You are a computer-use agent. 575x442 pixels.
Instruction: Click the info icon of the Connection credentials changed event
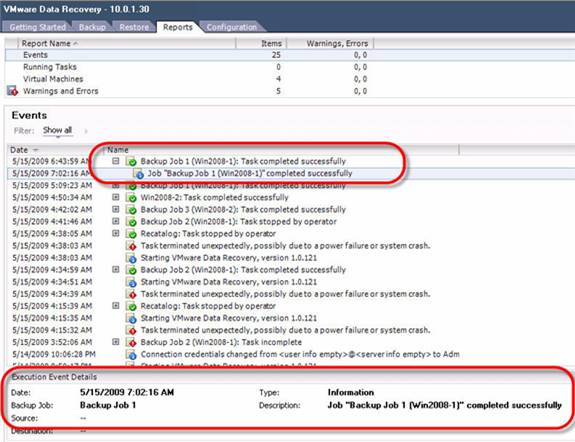click(x=131, y=355)
